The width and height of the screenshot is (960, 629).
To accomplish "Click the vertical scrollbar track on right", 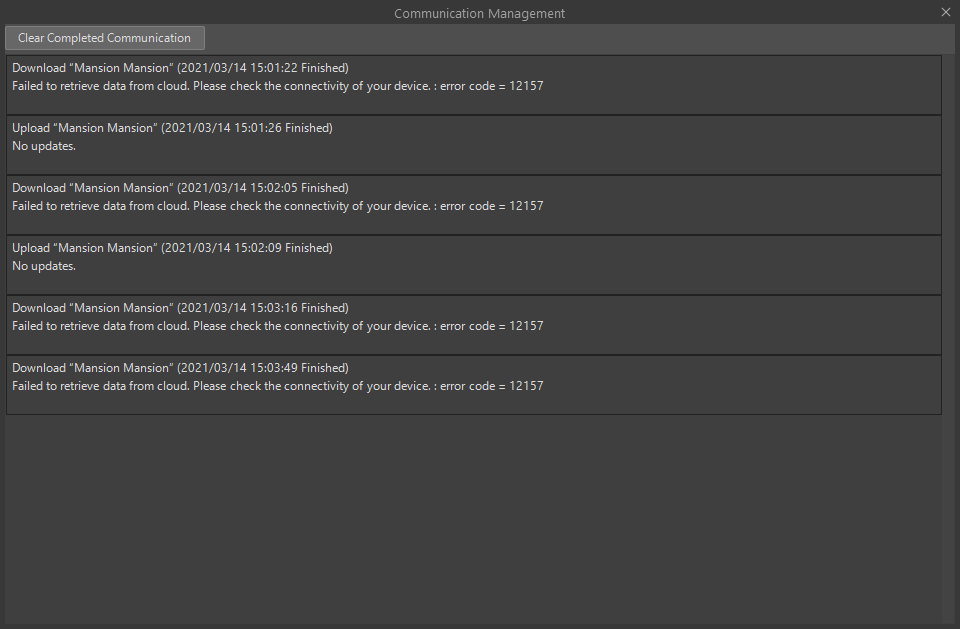I will [x=949, y=339].
